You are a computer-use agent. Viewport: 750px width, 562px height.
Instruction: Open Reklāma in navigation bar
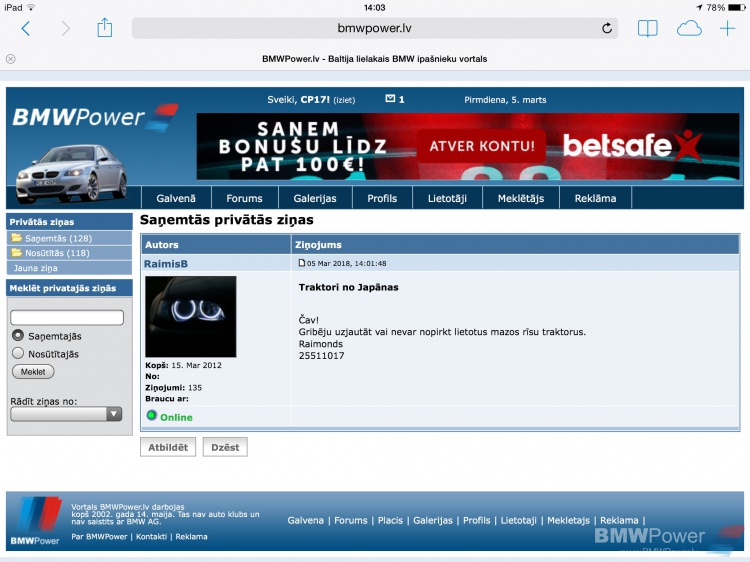[595, 198]
